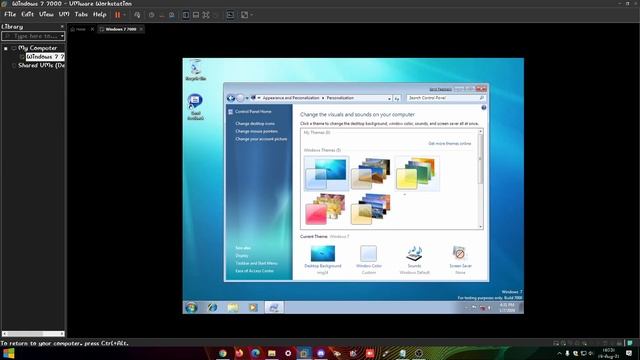The height and width of the screenshot is (360, 640).
Task: Open the console view toolbar icon
Action: pyautogui.click(x=230, y=15)
